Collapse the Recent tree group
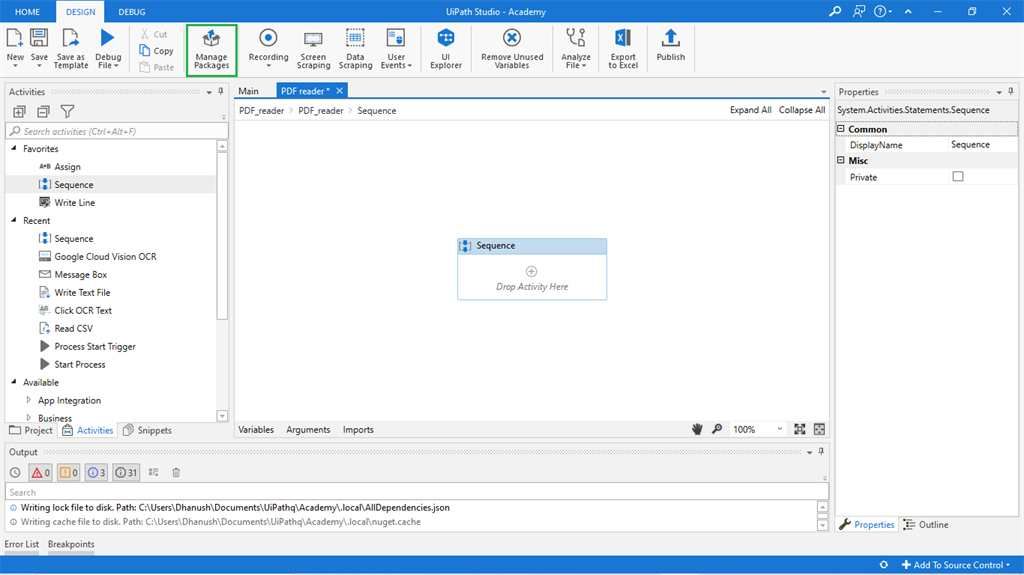1024x575 pixels. tap(14, 220)
